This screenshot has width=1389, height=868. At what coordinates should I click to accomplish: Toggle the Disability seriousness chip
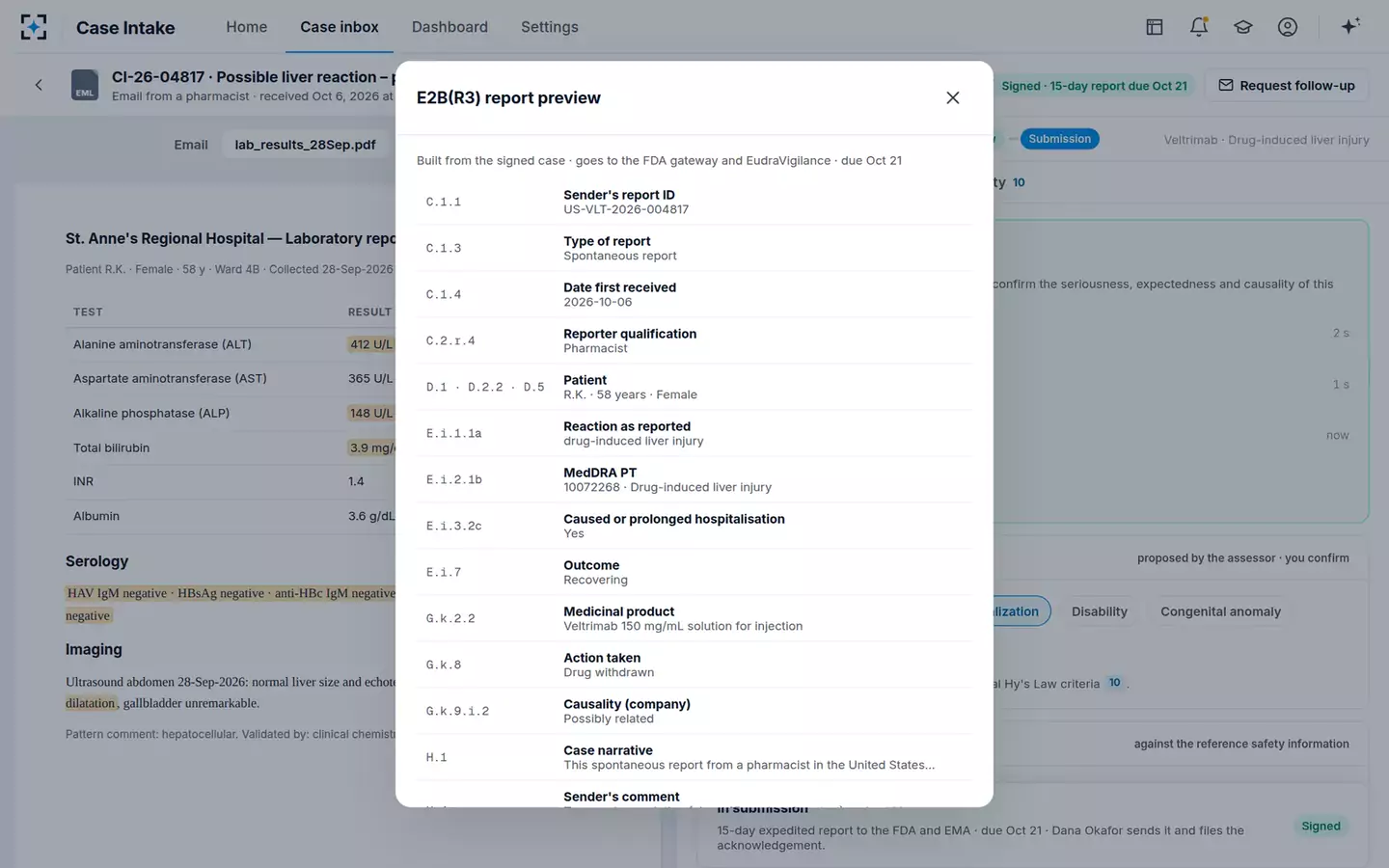(x=1100, y=611)
